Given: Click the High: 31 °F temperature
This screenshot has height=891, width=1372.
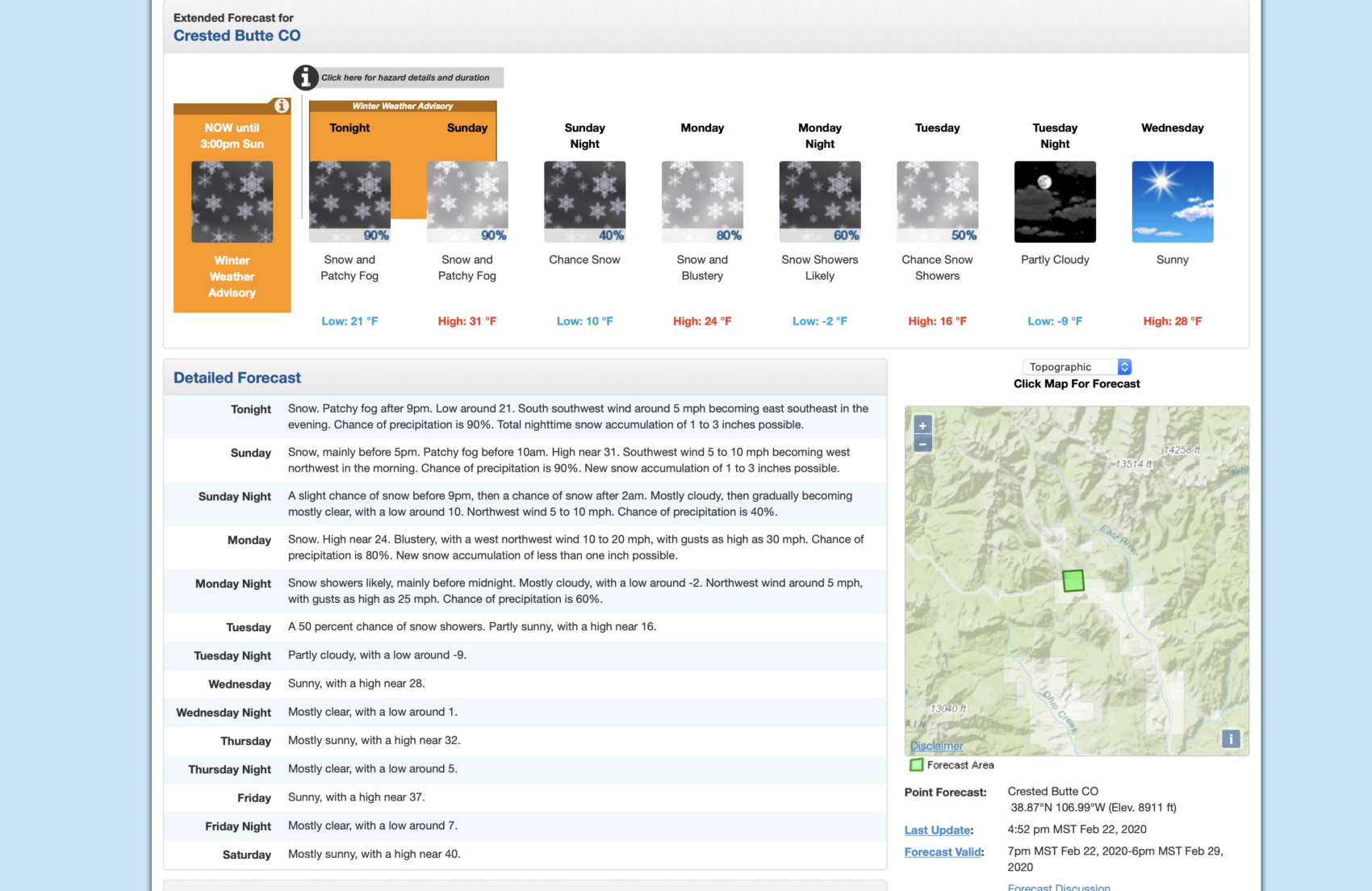Looking at the screenshot, I should coord(467,321).
